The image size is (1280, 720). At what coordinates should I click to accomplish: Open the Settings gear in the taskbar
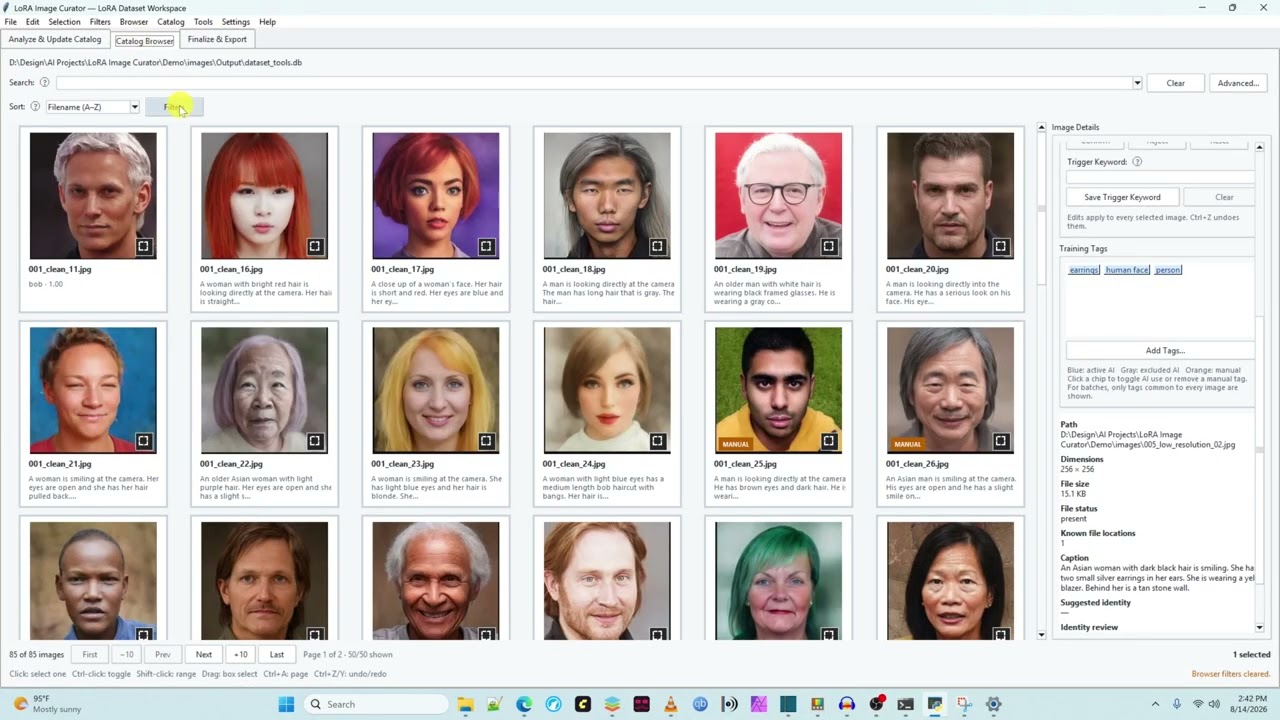click(994, 704)
